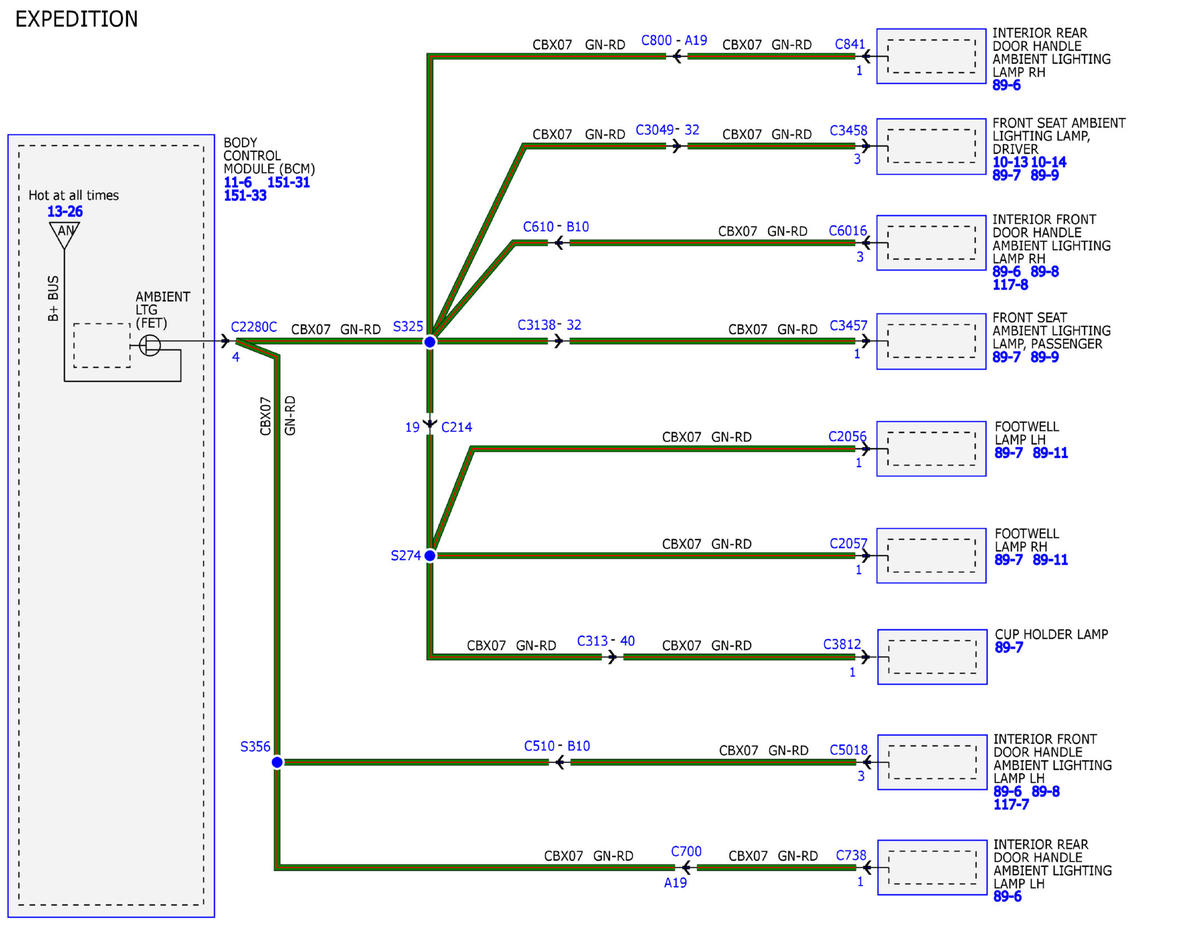Screen dimensions: 1200x927
Task: Select inline connector C313 - 40
Action: click(x=606, y=640)
